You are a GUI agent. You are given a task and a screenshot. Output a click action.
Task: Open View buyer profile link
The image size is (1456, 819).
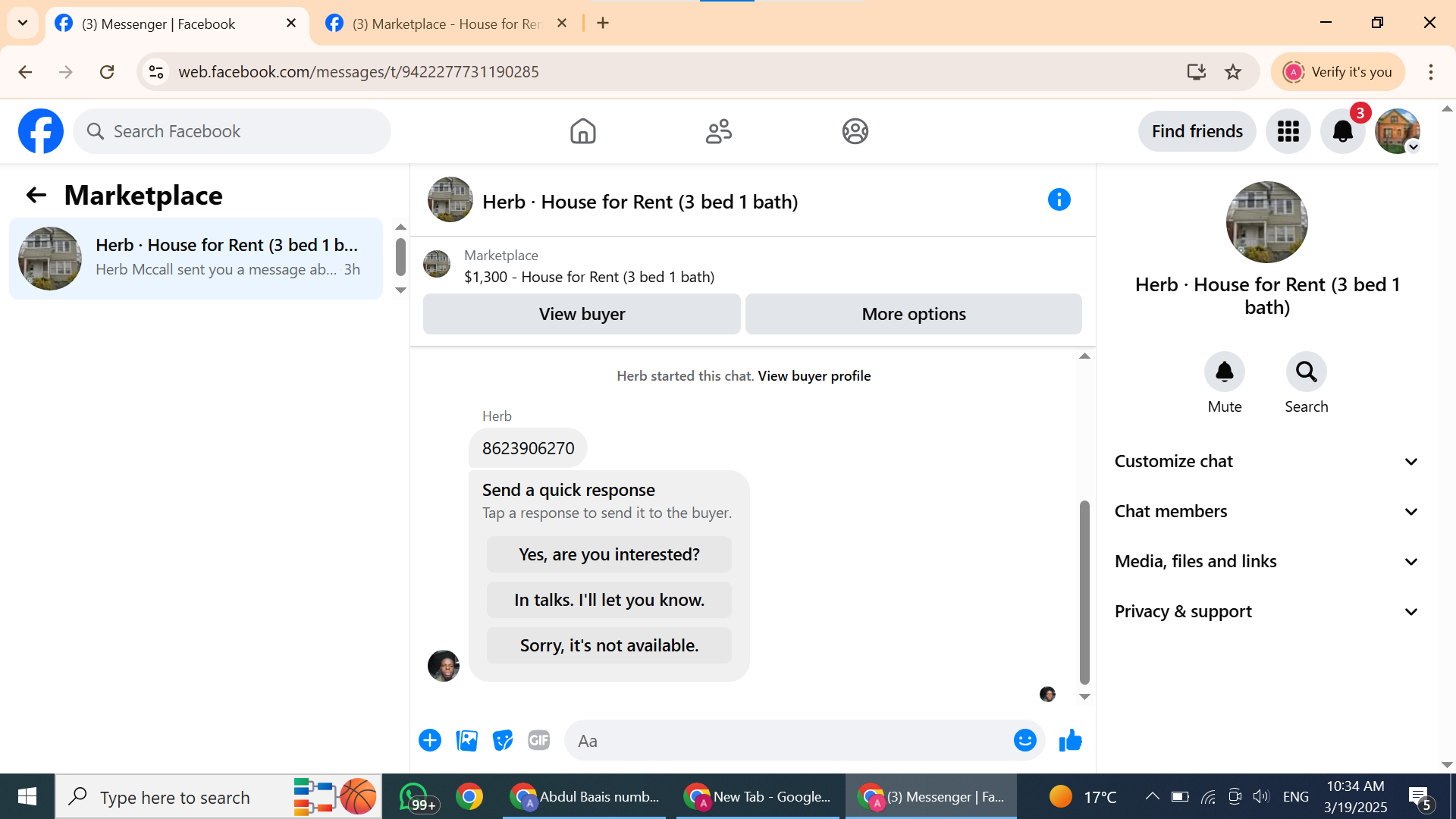[x=814, y=376]
